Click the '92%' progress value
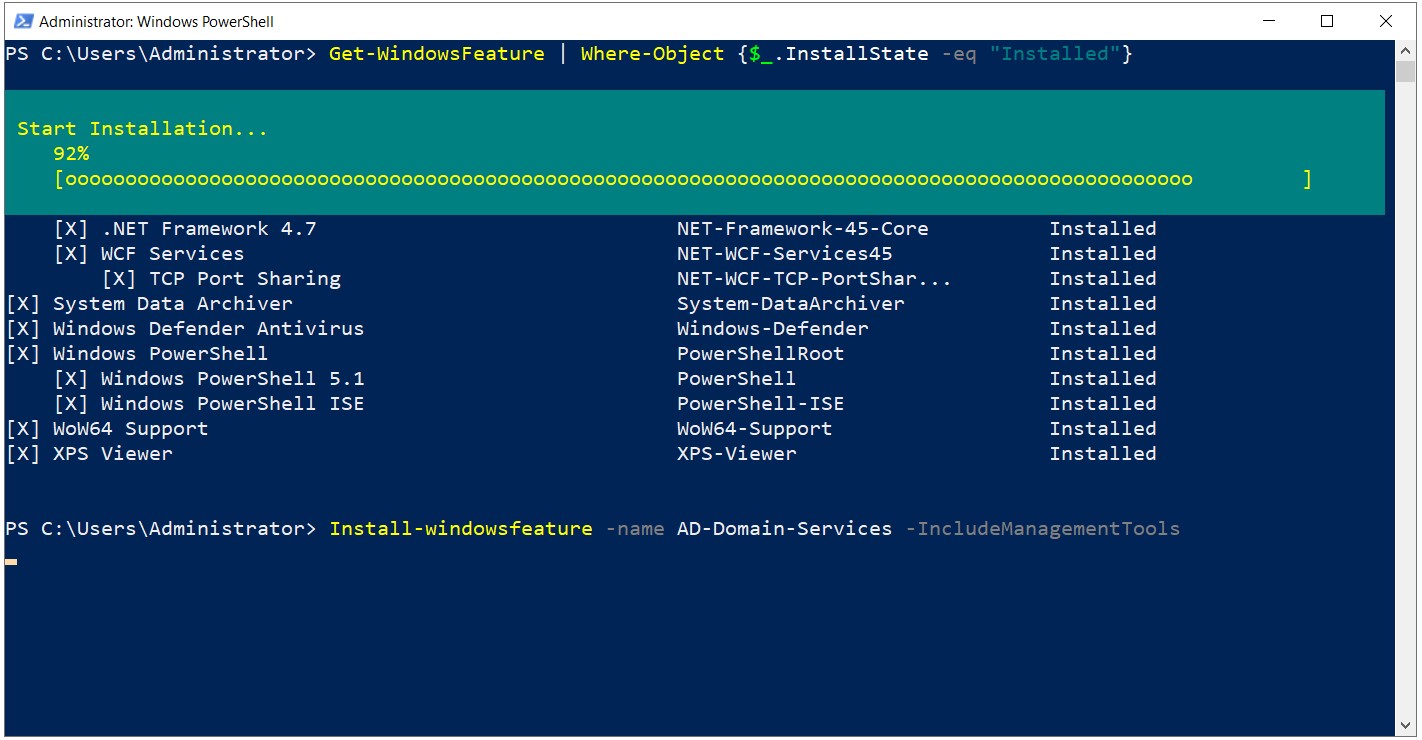Viewport: 1422px width, 740px height. click(x=71, y=154)
